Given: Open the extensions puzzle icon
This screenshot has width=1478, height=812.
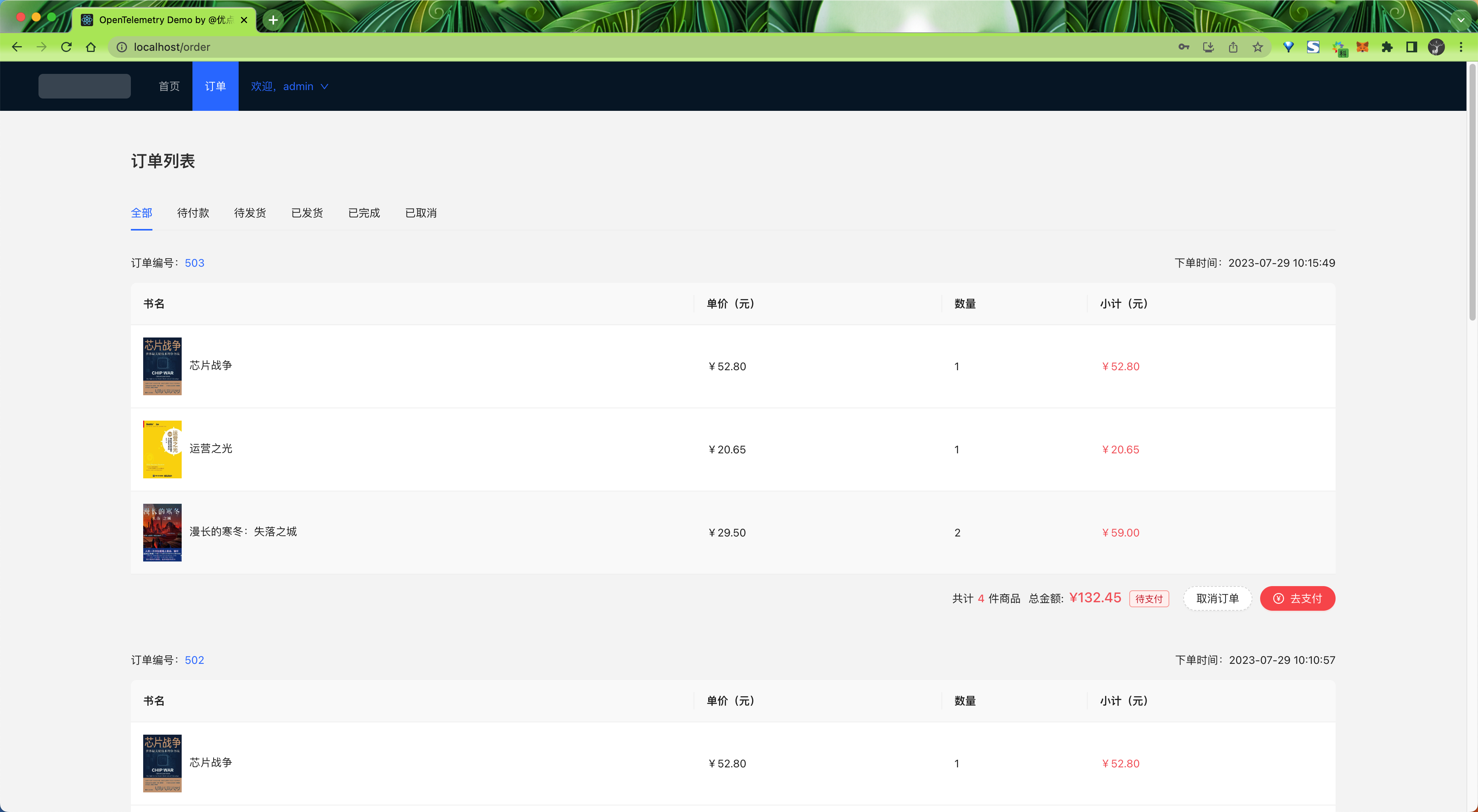Looking at the screenshot, I should click(x=1387, y=47).
